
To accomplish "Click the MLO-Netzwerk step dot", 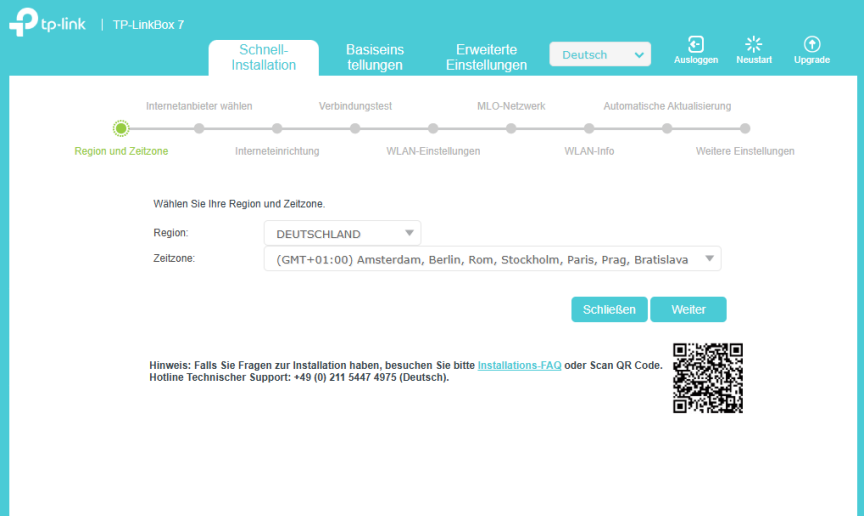I will point(511,128).
